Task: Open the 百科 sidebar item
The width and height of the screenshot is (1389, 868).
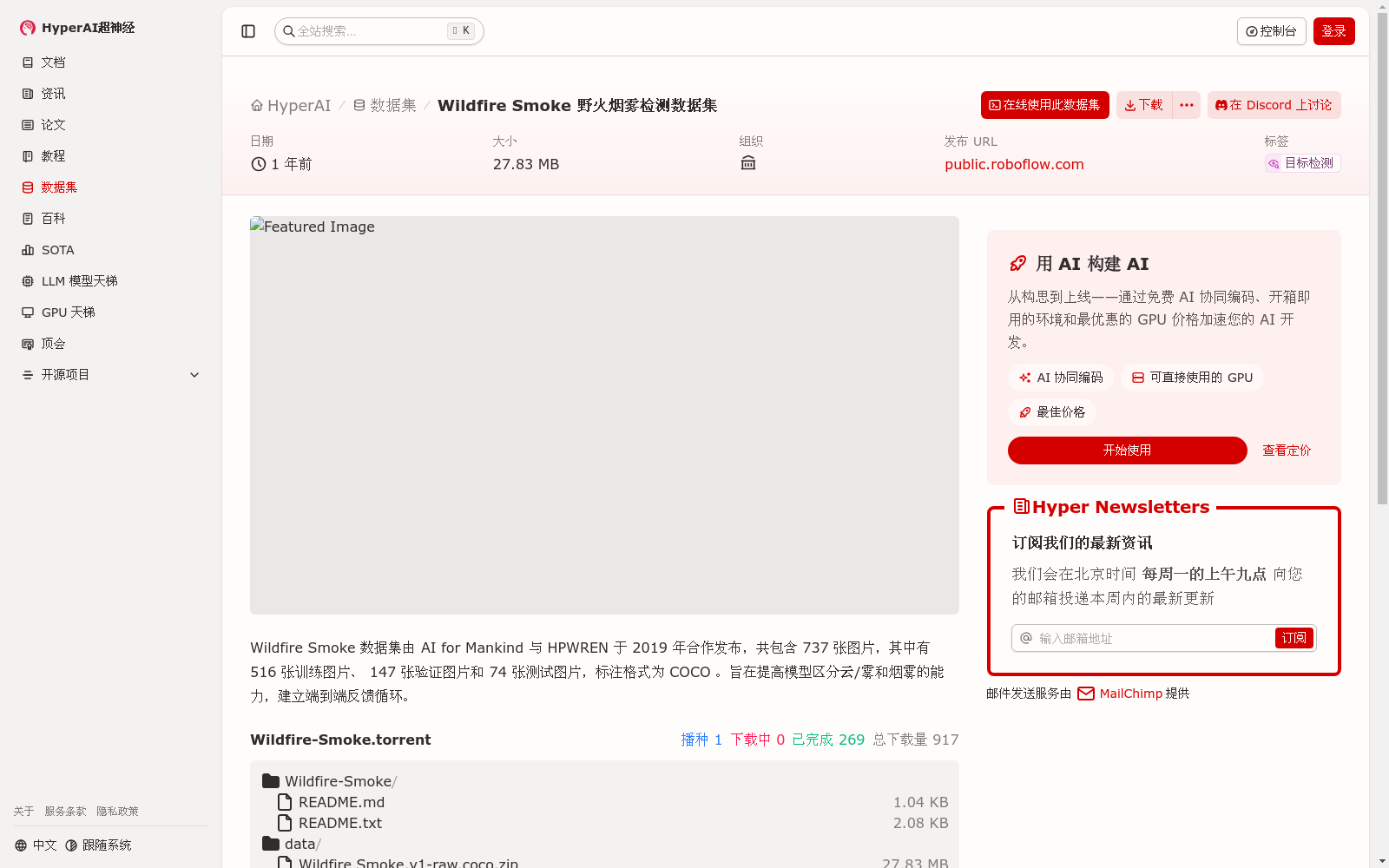Action: 111,219
